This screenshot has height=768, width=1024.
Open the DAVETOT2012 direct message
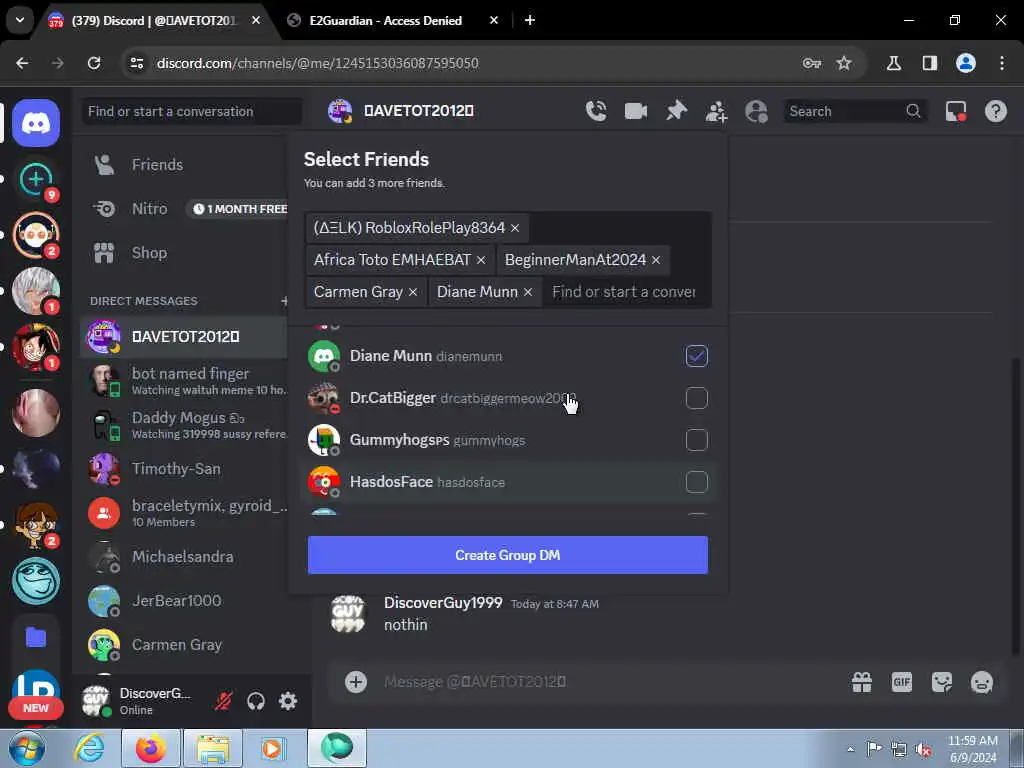tap(184, 336)
